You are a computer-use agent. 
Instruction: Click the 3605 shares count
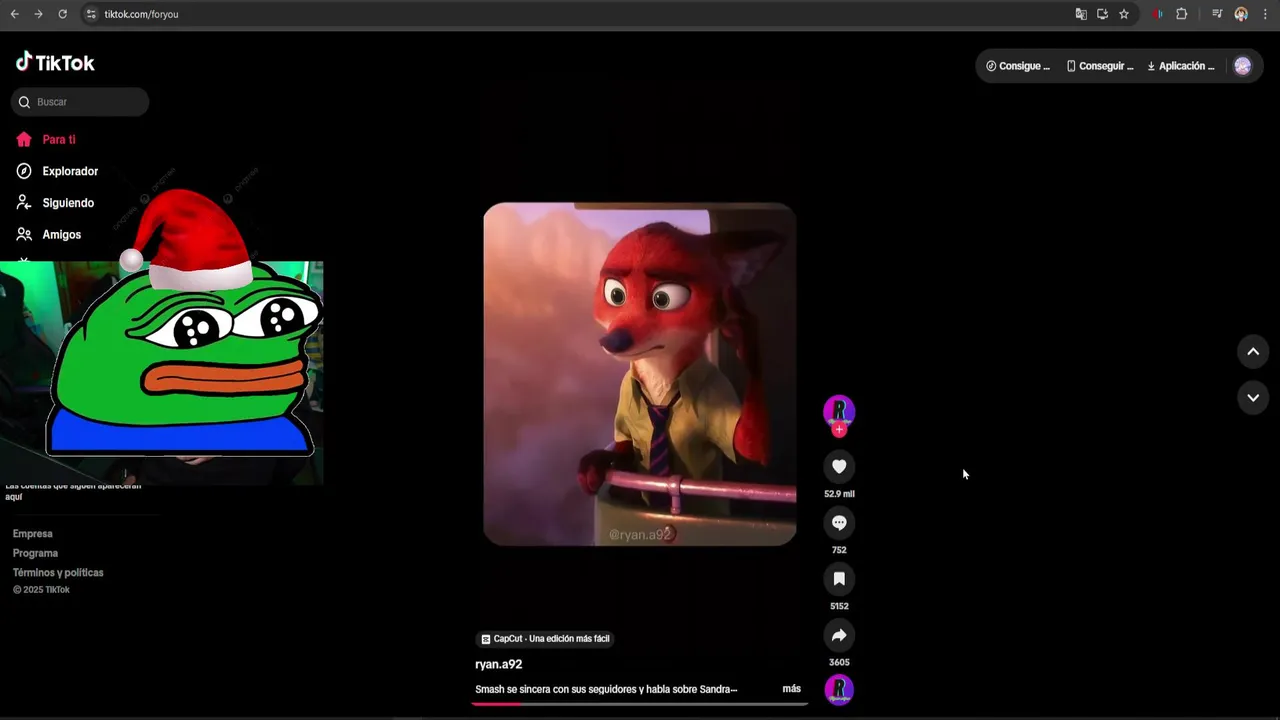[839, 662]
